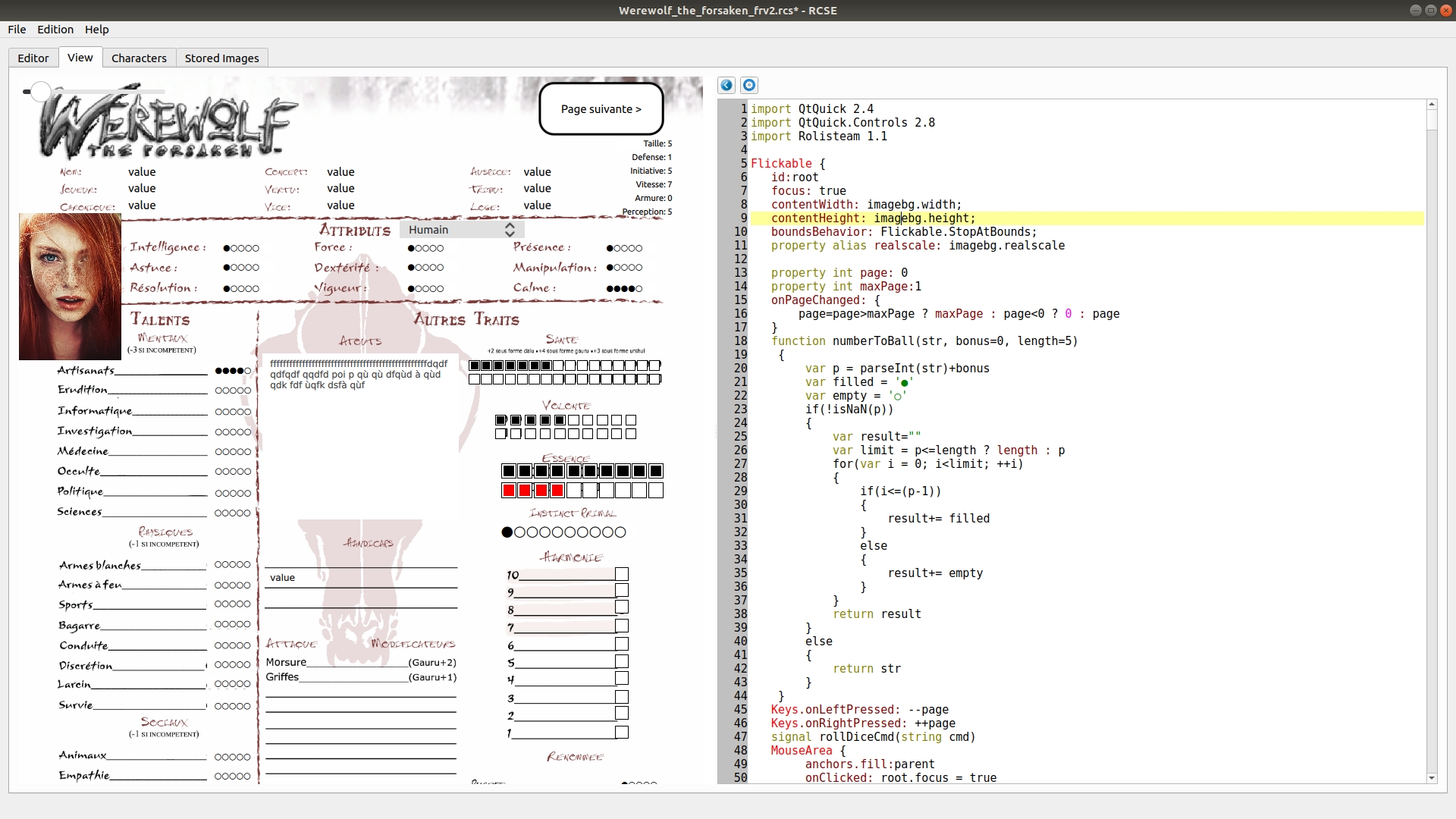Check the Harmonie level 10 checkbox
1456x819 pixels.
(x=622, y=574)
